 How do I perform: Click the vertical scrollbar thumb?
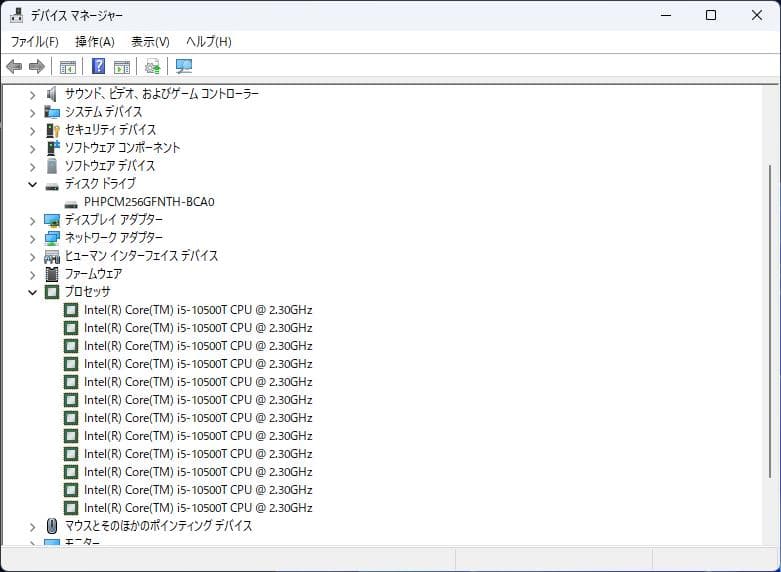[x=770, y=321]
